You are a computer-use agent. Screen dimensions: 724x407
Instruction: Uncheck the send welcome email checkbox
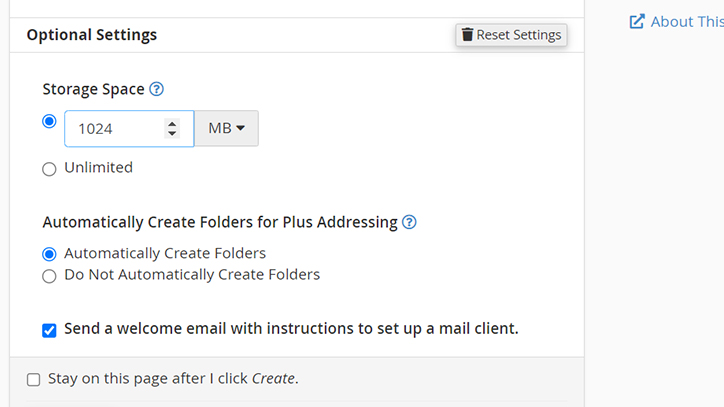[x=49, y=330]
